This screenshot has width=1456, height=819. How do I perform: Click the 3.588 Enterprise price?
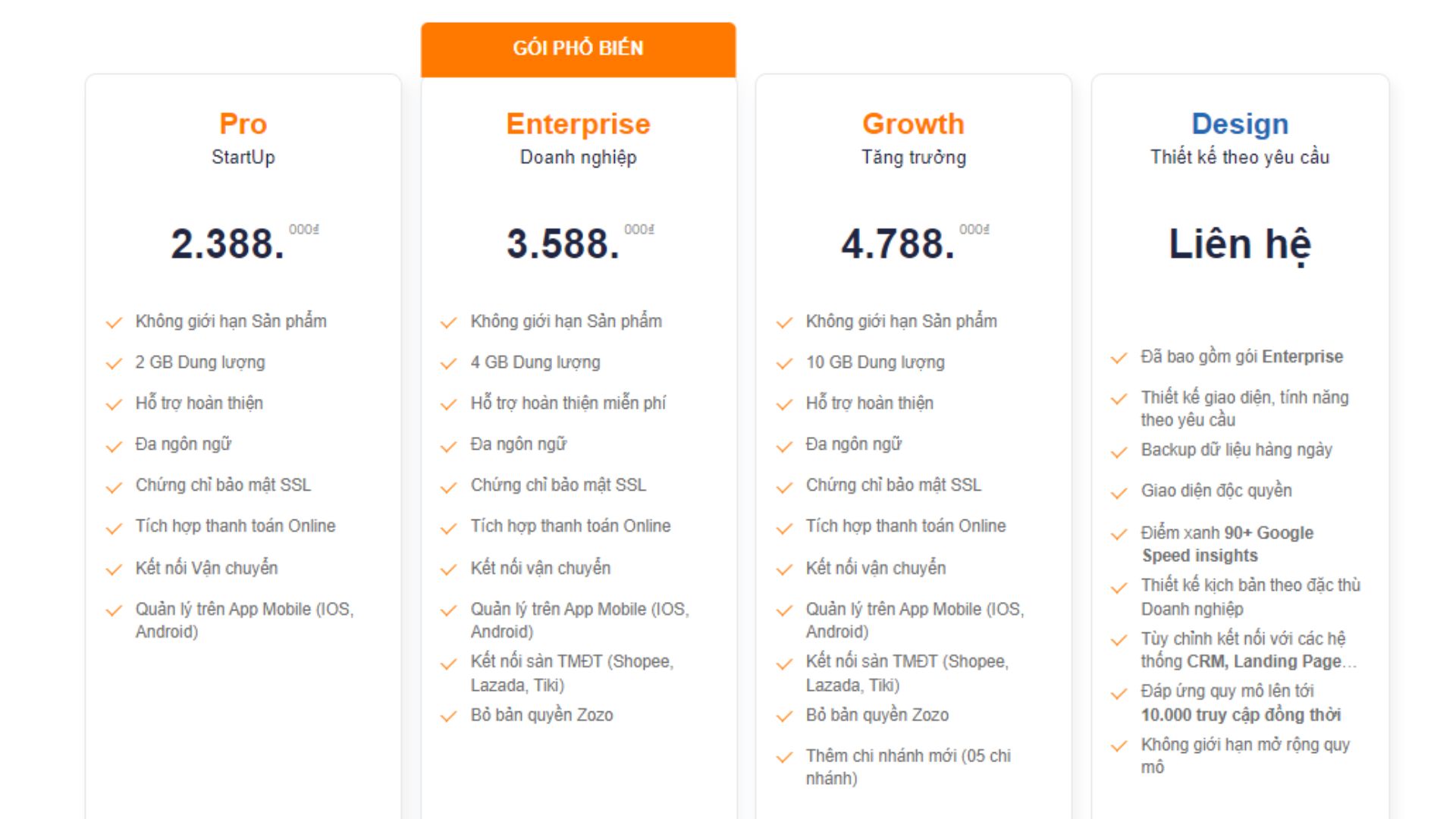(x=563, y=244)
